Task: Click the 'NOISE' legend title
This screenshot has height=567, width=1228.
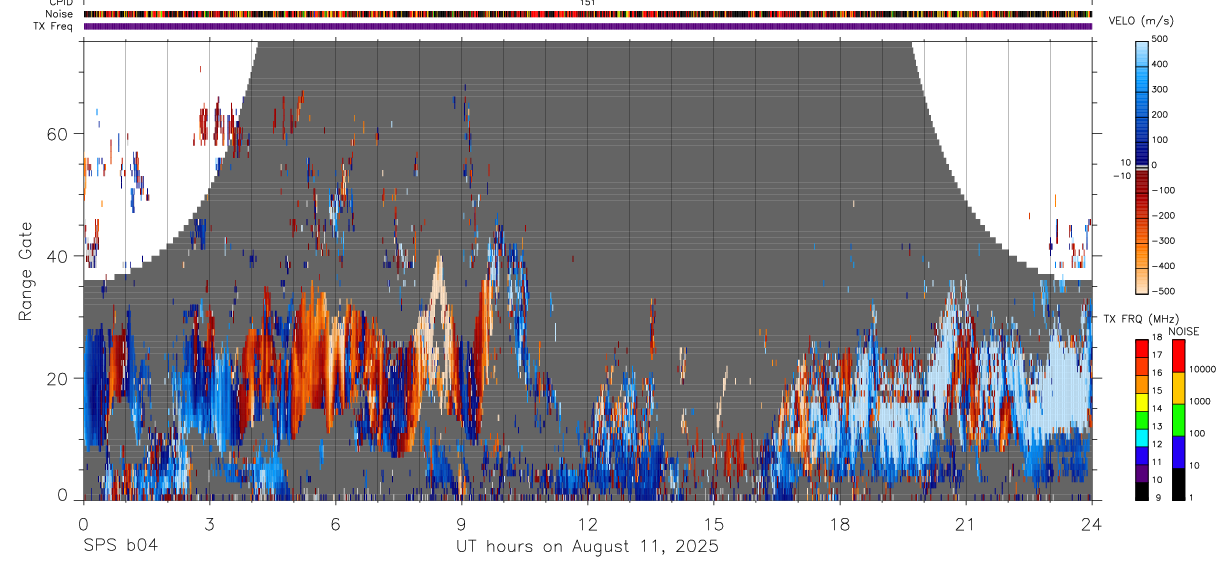Action: [1183, 331]
